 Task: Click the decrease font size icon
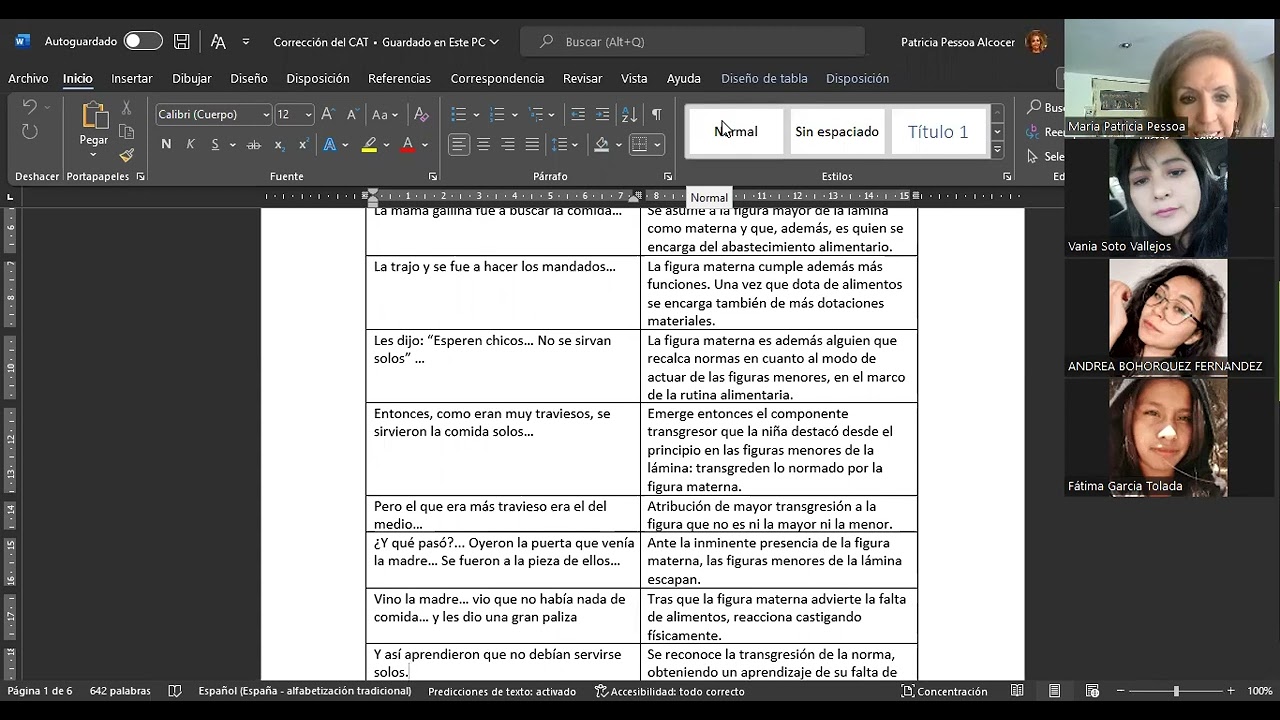(x=351, y=114)
